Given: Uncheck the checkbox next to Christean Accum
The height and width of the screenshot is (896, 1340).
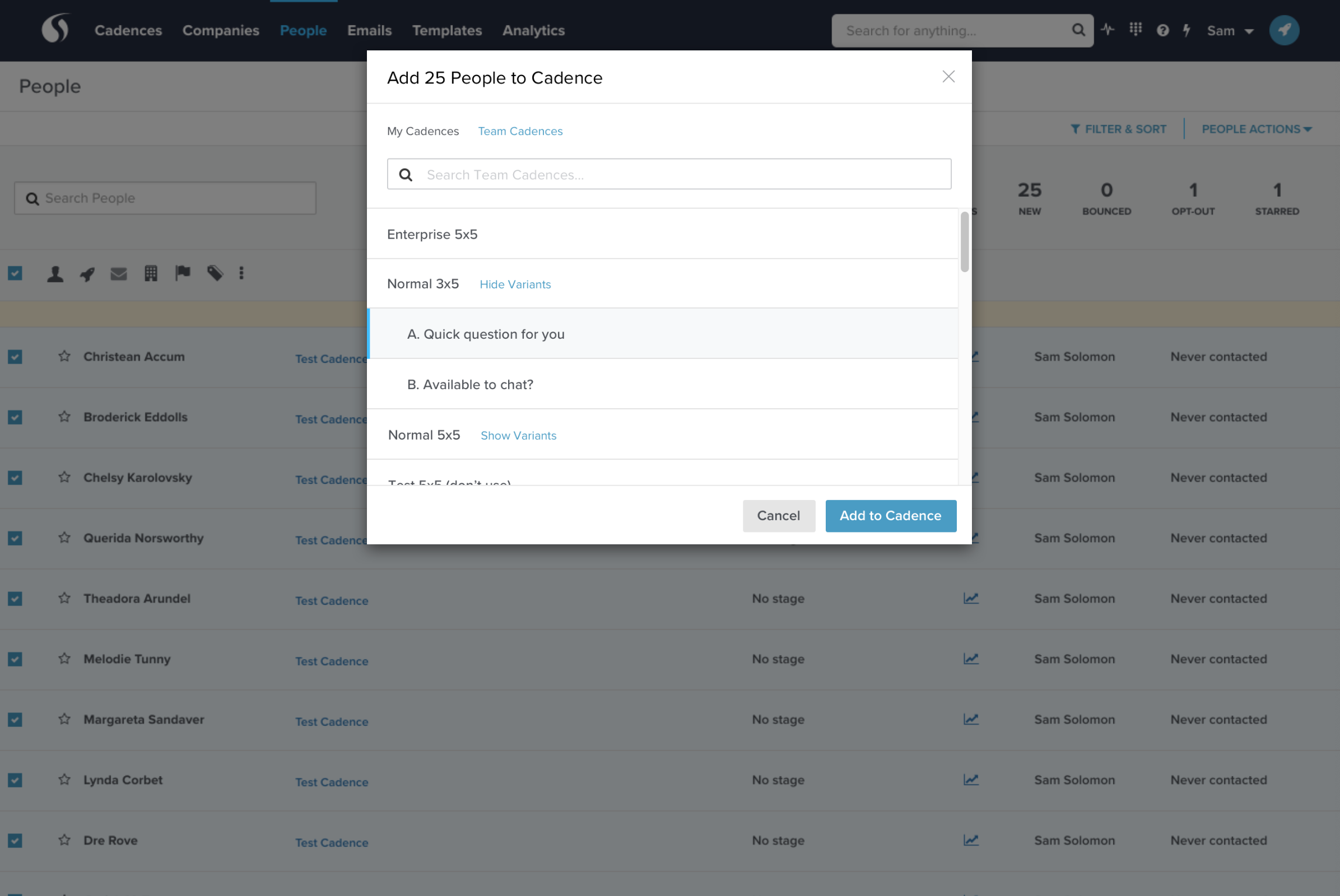Looking at the screenshot, I should pos(15,357).
